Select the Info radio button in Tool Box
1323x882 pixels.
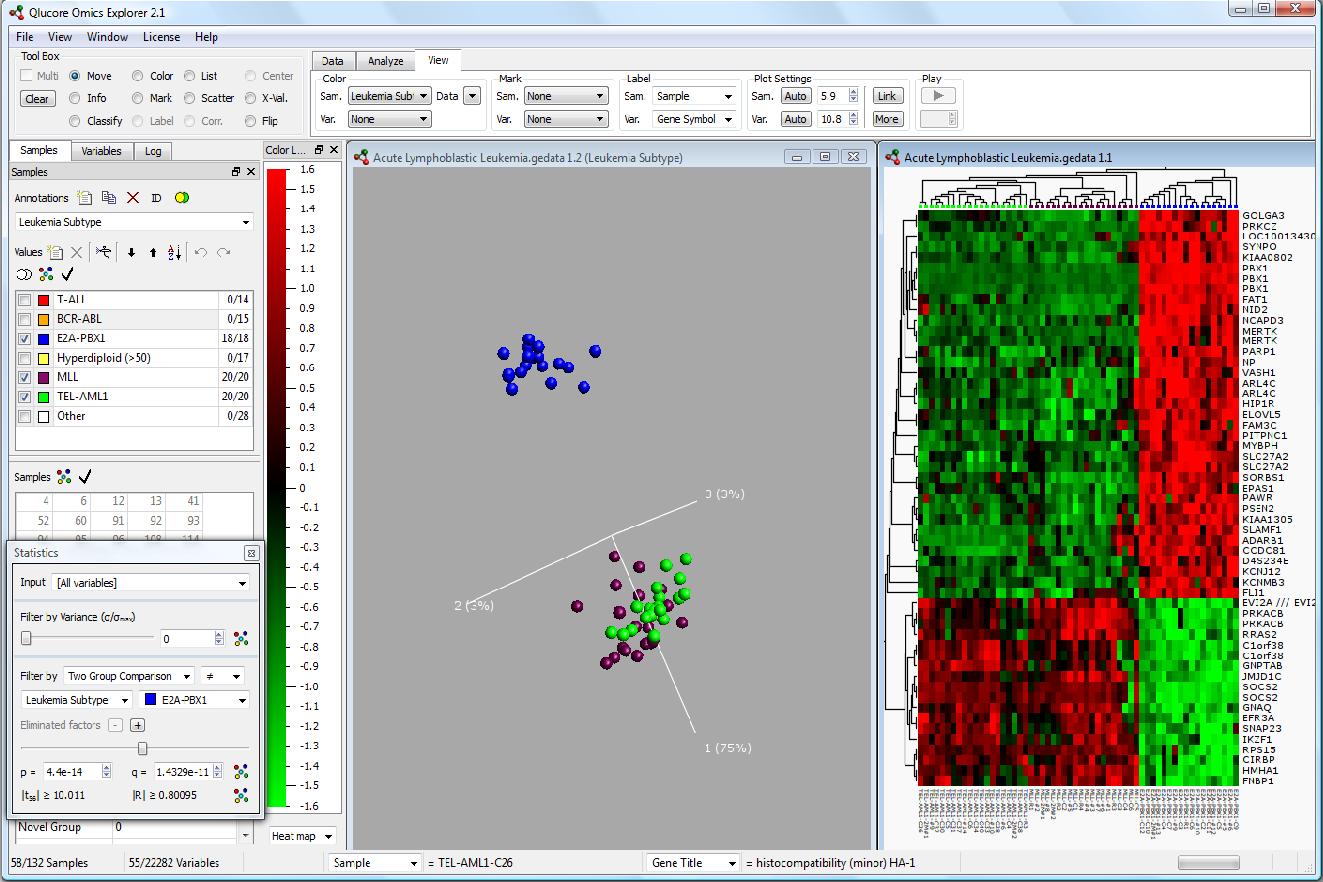(x=75, y=98)
